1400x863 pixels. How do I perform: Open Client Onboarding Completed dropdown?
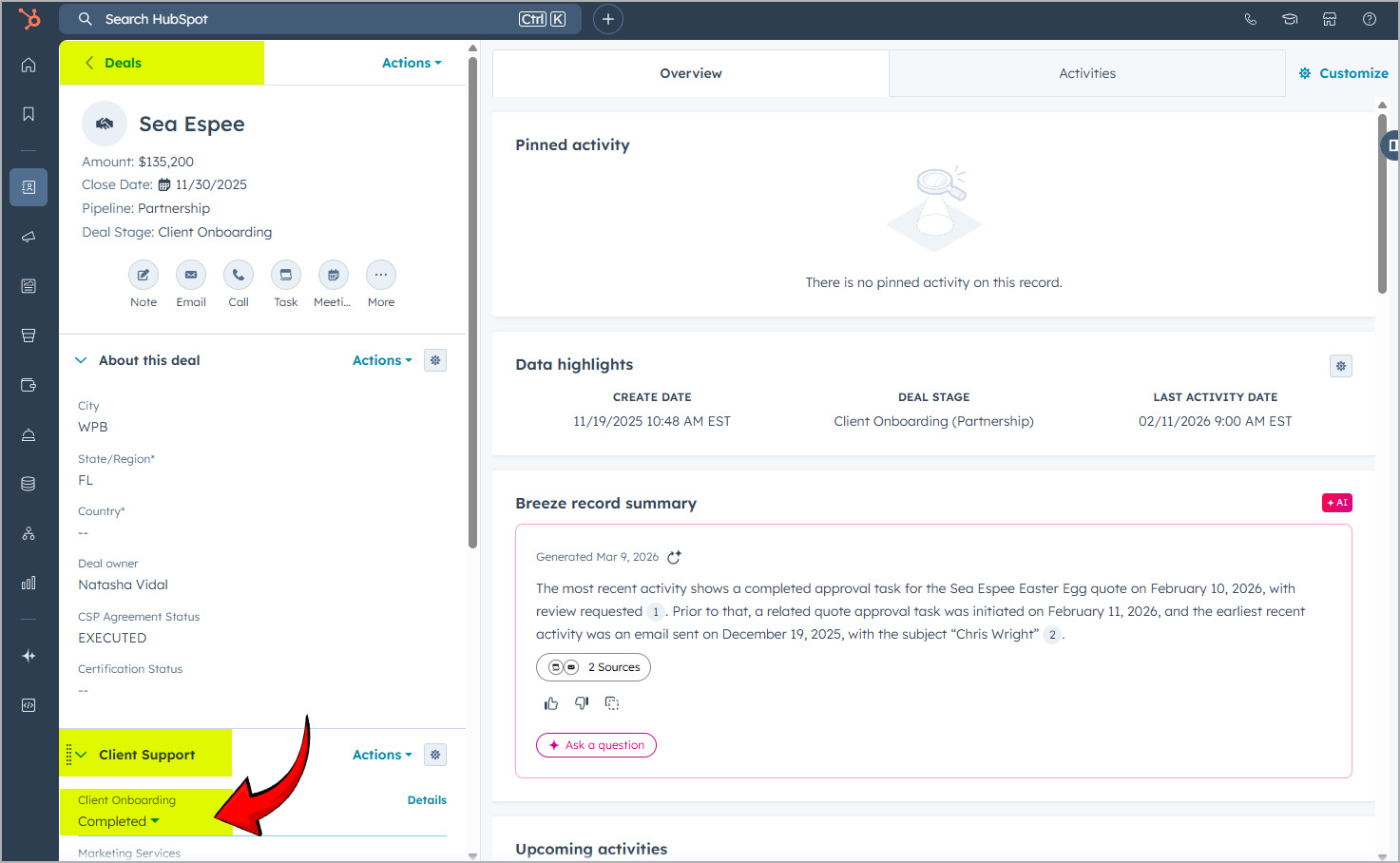(119, 821)
